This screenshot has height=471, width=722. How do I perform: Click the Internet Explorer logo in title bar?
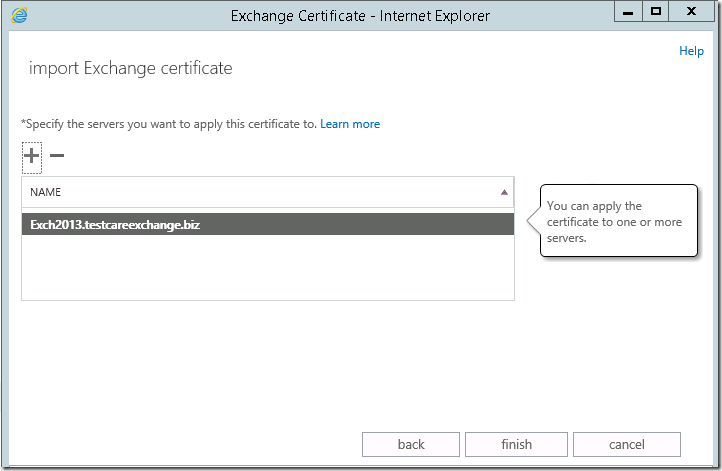point(19,15)
